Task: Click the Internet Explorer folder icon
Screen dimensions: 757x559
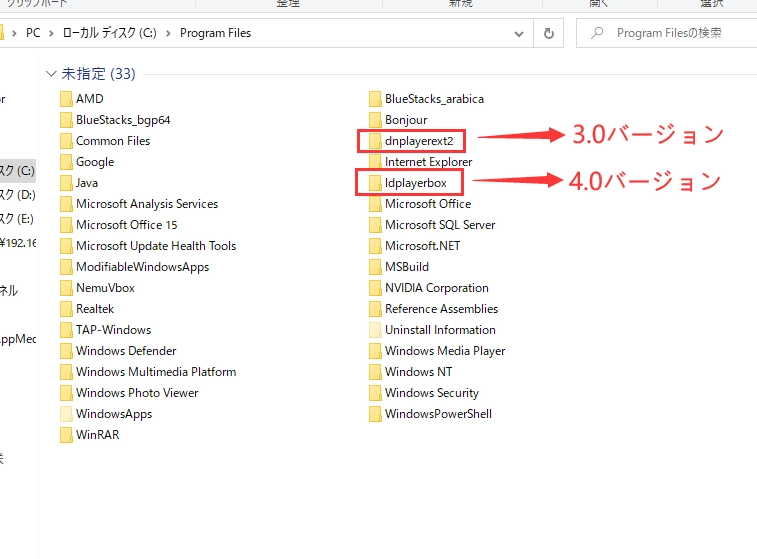Action: click(375, 161)
